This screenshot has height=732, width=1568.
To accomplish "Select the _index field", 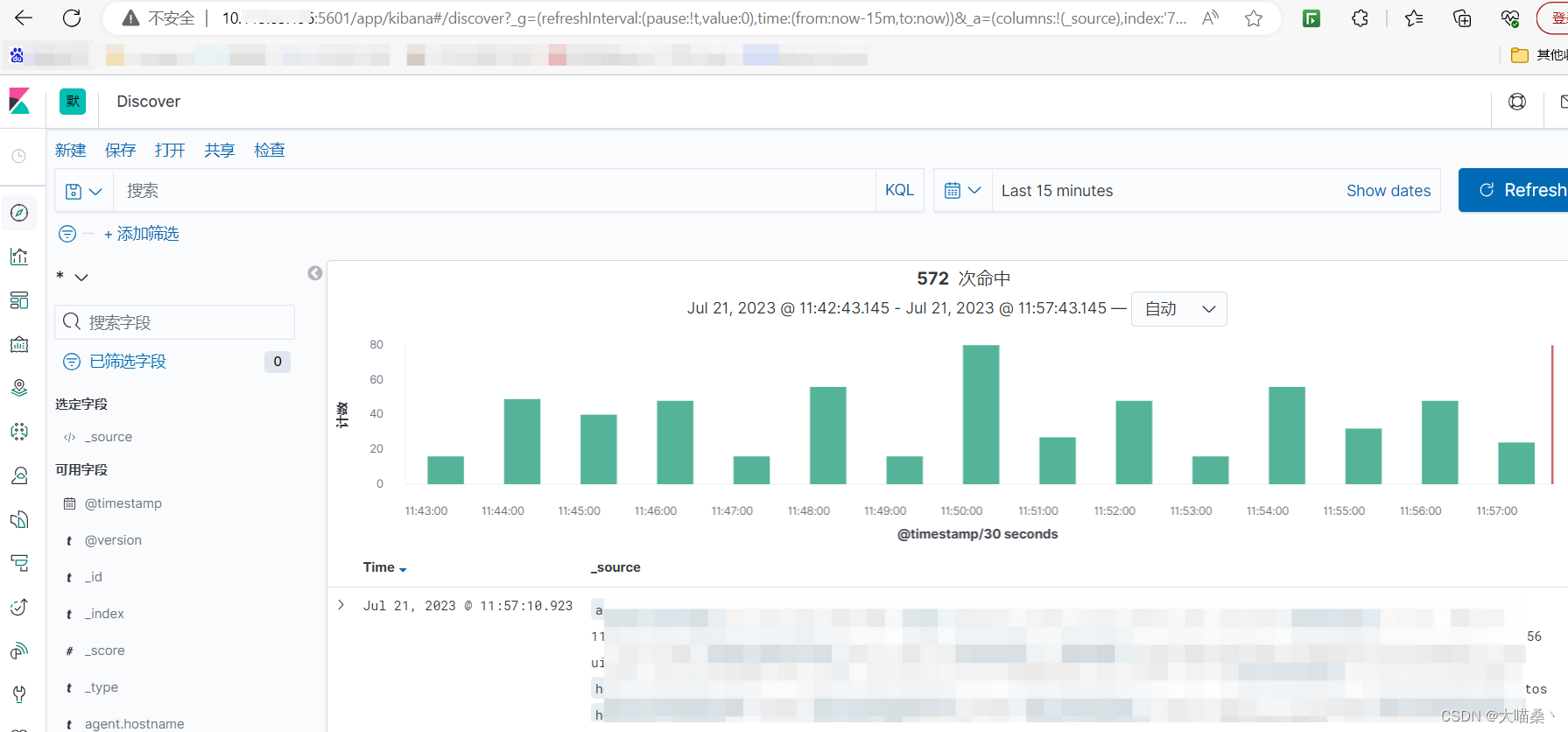I will [x=104, y=614].
